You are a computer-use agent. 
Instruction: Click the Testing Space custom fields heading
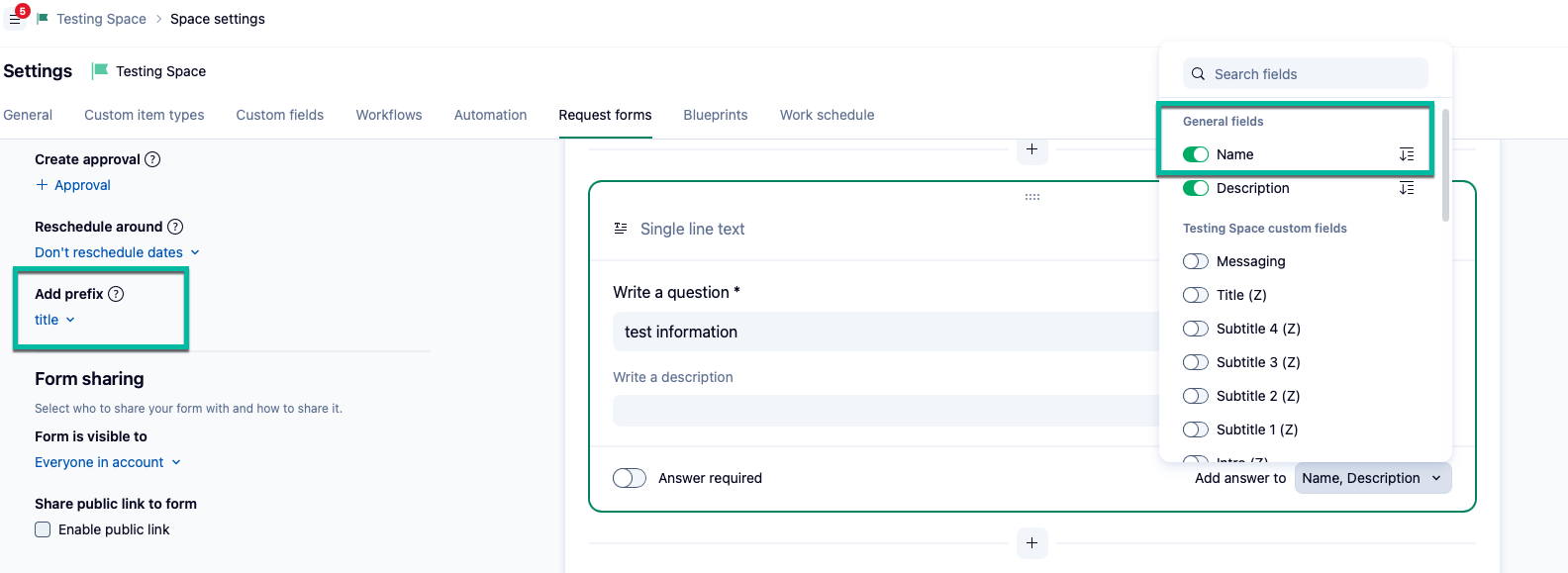pos(1265,229)
